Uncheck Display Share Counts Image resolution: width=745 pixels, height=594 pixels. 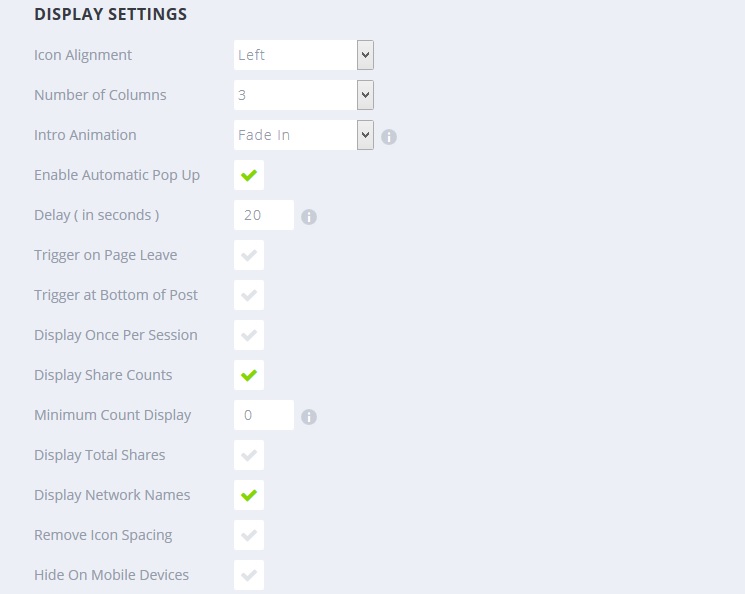click(x=249, y=375)
